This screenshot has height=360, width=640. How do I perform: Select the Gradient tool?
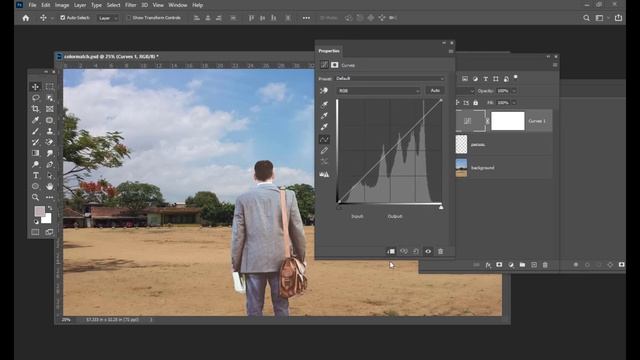click(x=36, y=153)
